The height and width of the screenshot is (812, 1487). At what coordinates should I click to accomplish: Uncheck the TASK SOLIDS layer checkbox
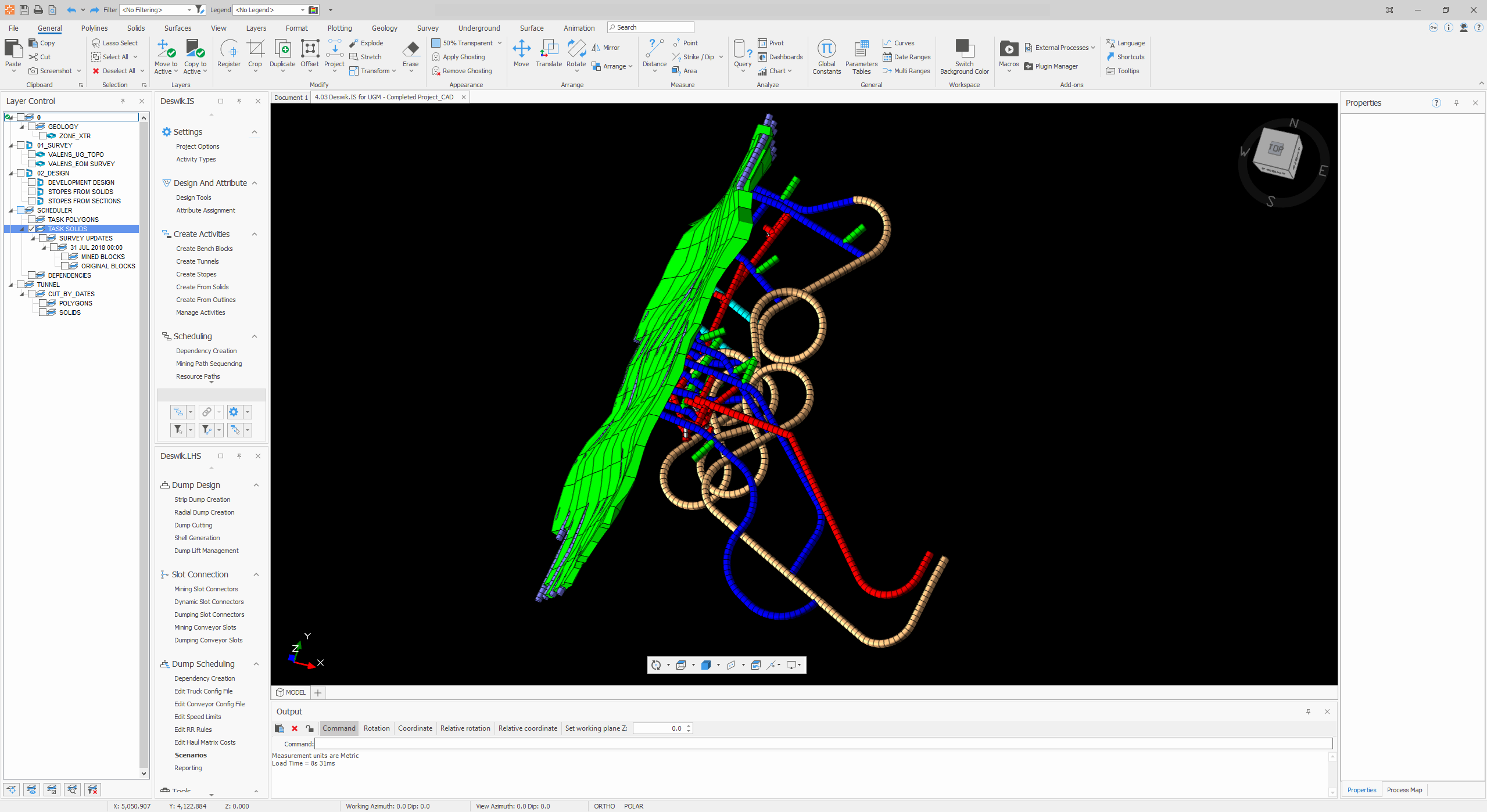[x=33, y=229]
